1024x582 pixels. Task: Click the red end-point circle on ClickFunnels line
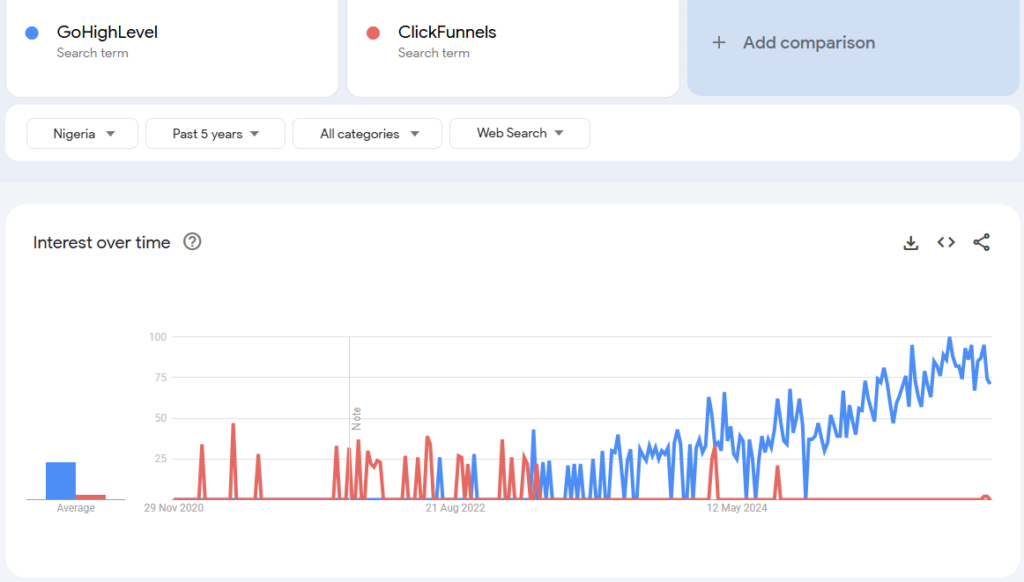[x=986, y=499]
